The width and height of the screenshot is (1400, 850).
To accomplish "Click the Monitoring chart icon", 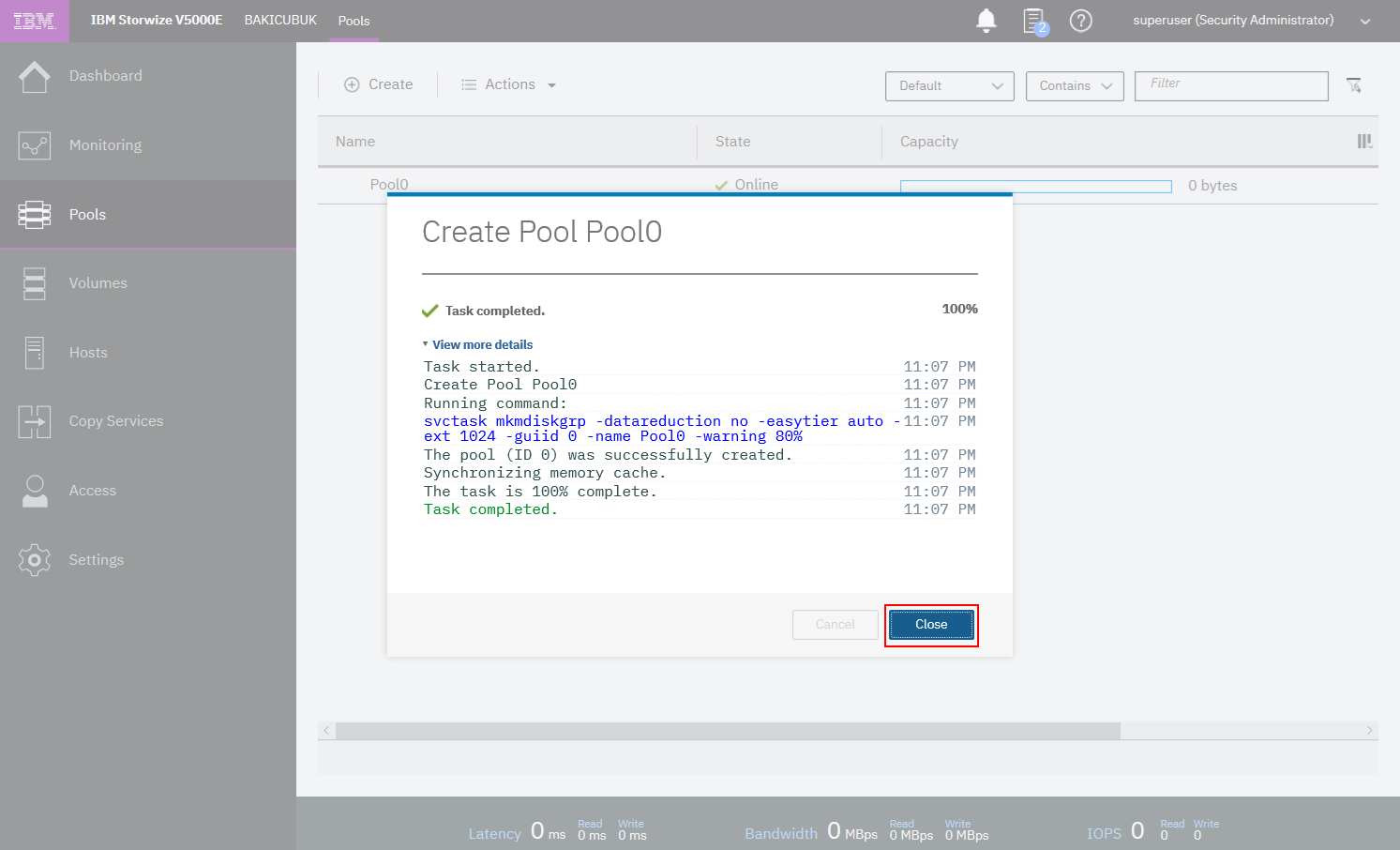I will (x=35, y=145).
